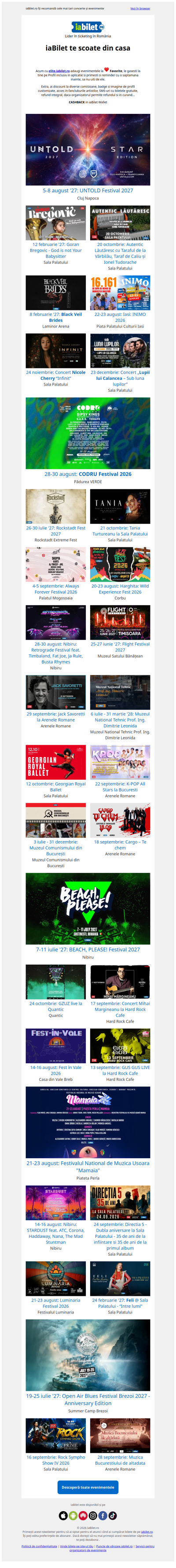Viewport: 176px width, 1568px height.
Task: Click the Georgian Royal Ballet thumbnail
Action: pos(55,763)
